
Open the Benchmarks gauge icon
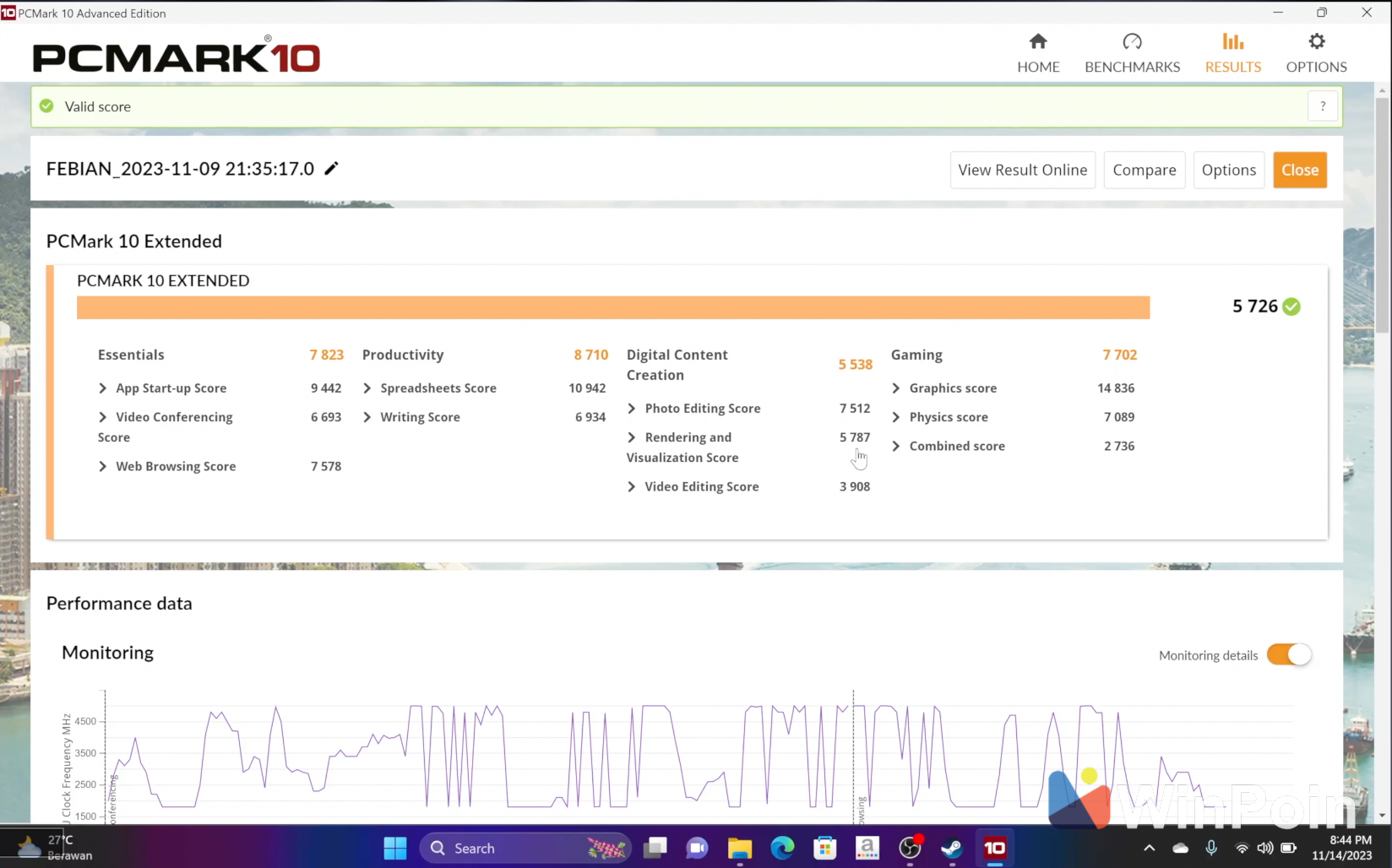(1132, 41)
